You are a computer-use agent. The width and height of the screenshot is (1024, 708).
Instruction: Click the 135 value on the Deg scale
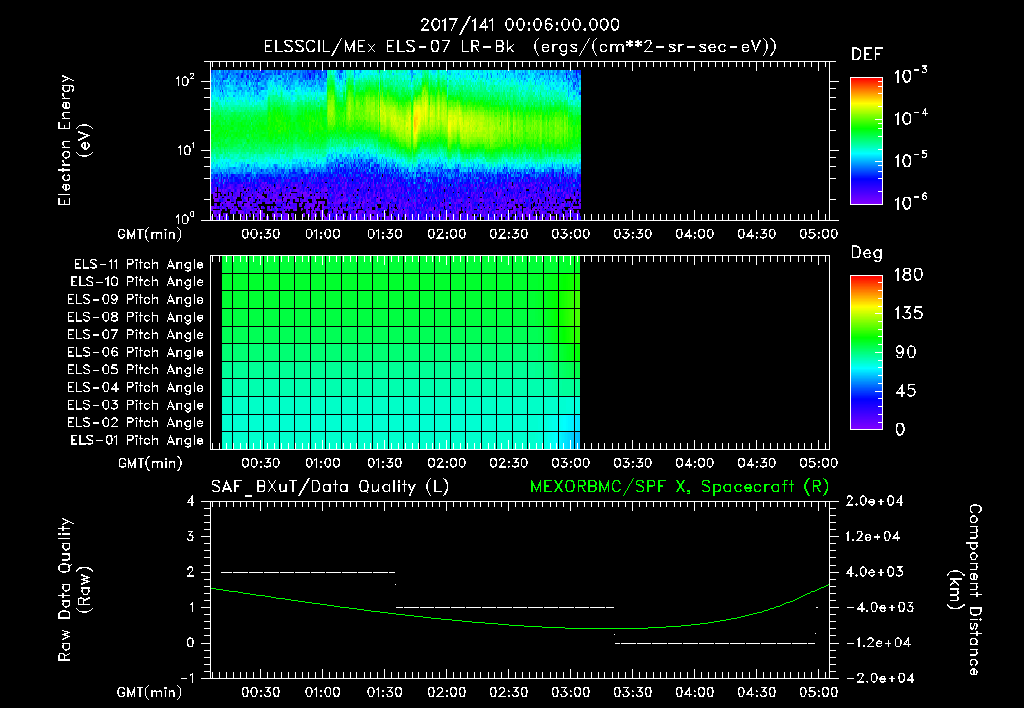[x=908, y=314]
